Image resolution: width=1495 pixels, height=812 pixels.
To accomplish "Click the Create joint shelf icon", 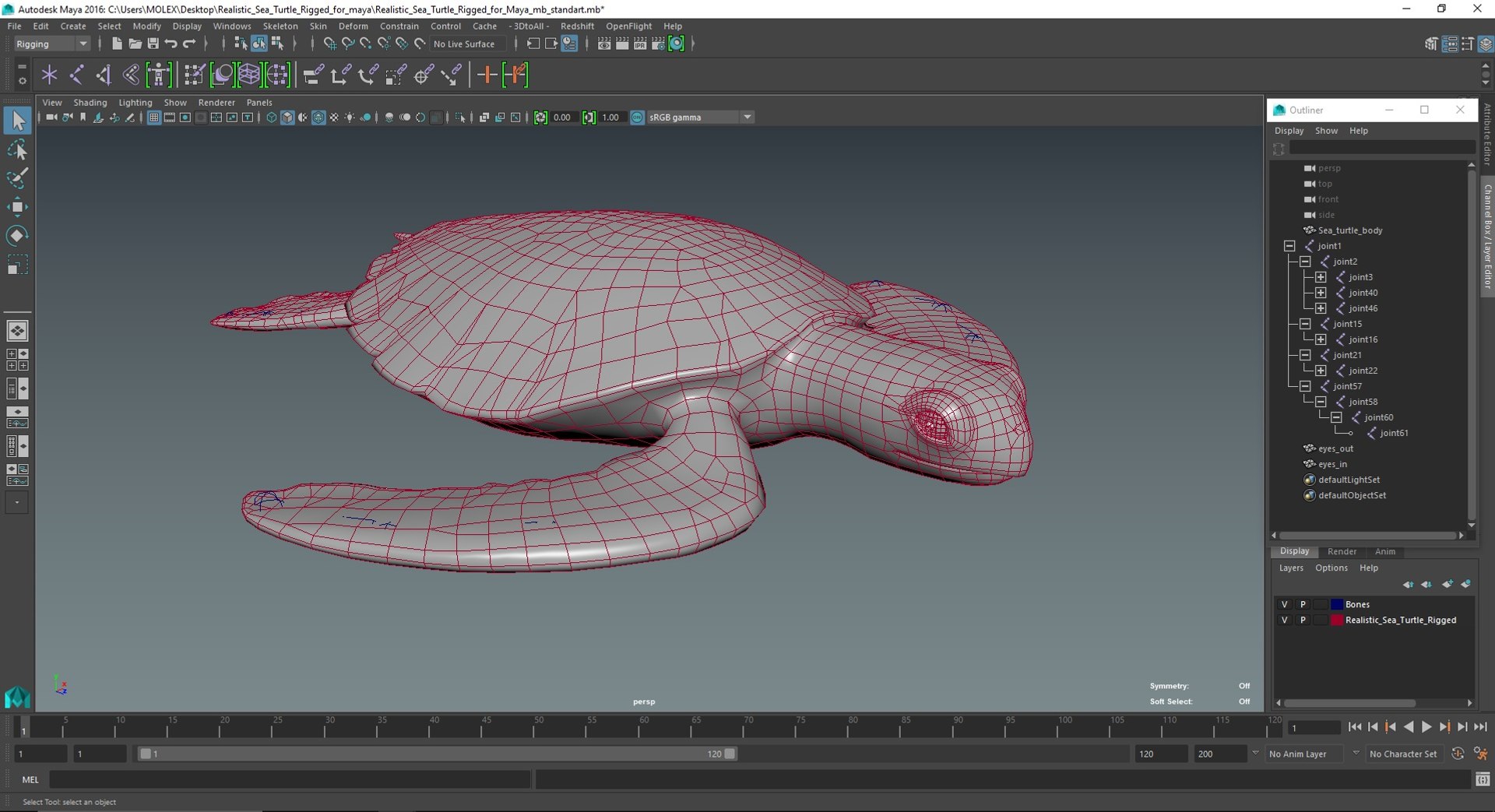I will coord(76,75).
